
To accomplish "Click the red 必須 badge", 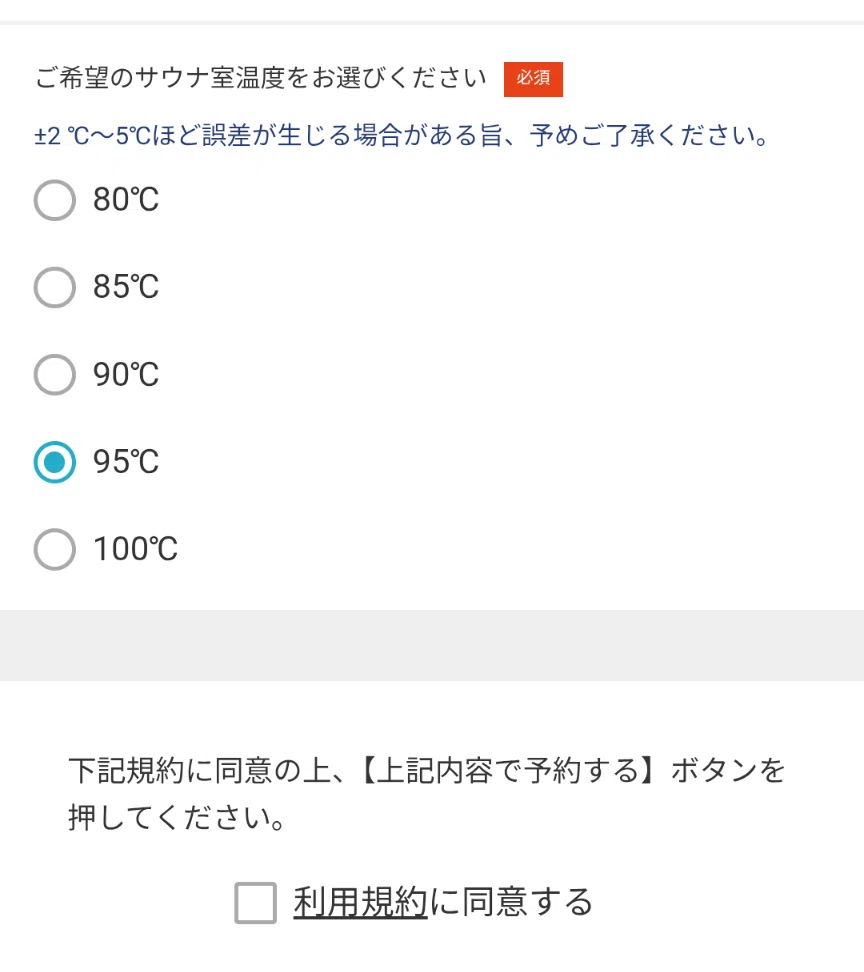I will 533,79.
